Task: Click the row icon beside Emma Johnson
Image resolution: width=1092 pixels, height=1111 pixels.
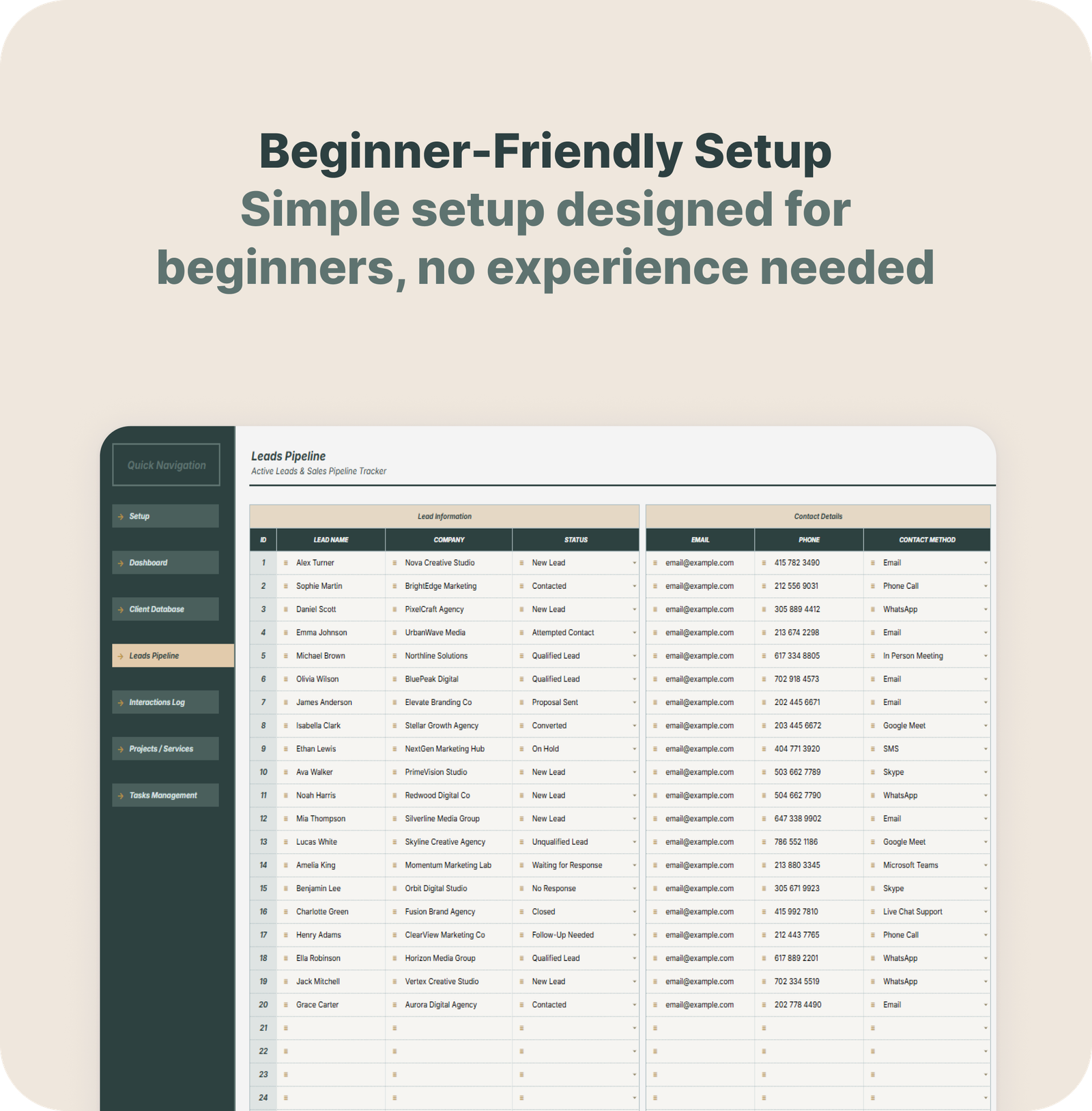Action: click(x=286, y=633)
